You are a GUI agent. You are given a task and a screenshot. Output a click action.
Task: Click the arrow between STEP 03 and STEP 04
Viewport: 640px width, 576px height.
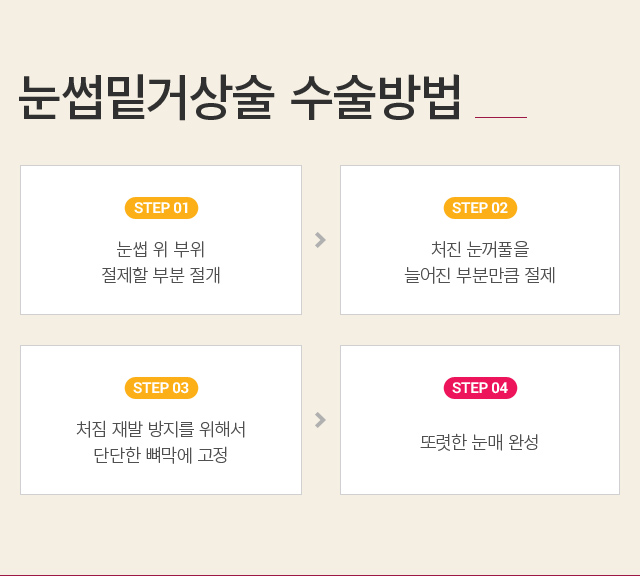320,420
